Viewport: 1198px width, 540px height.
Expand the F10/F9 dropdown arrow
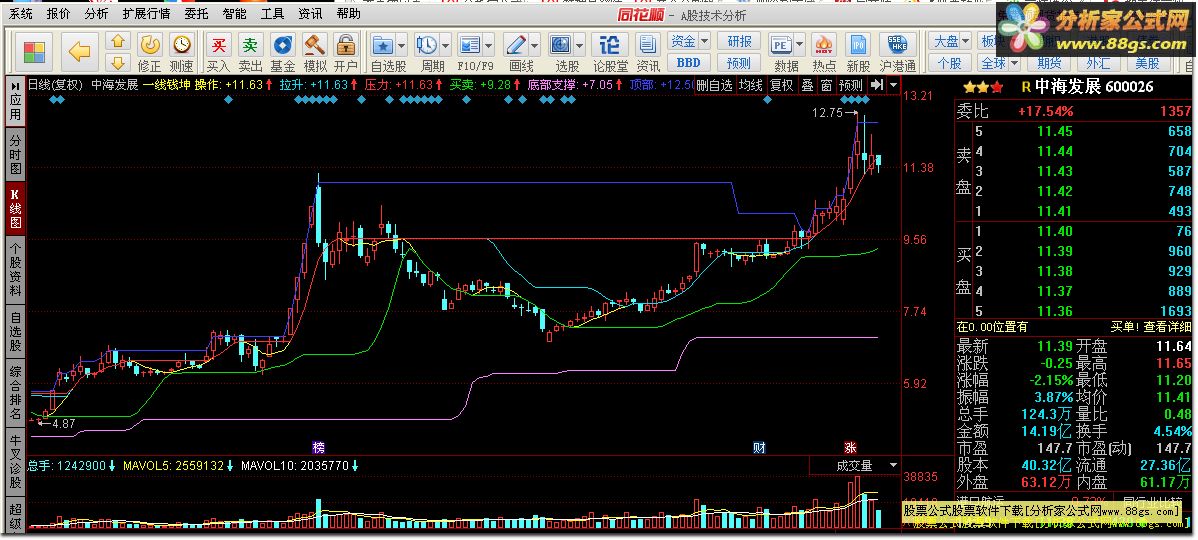pos(489,44)
